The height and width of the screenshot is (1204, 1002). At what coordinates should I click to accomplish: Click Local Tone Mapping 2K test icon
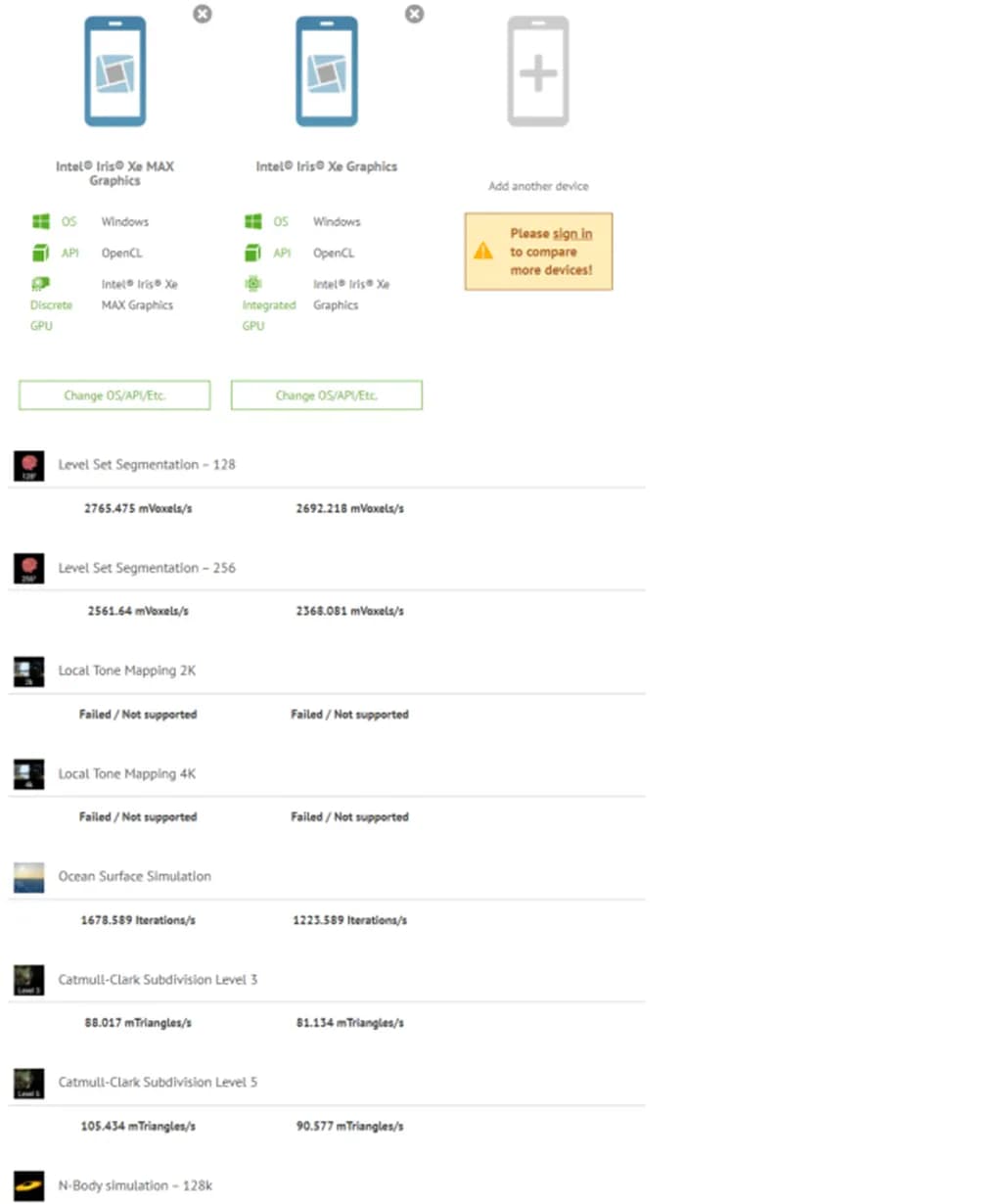point(28,671)
